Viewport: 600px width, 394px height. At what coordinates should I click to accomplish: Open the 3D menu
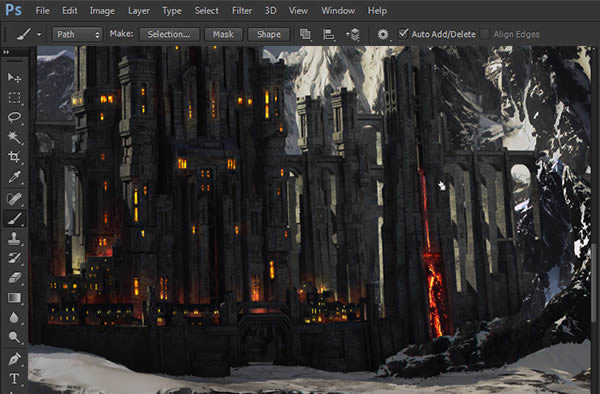[271, 11]
